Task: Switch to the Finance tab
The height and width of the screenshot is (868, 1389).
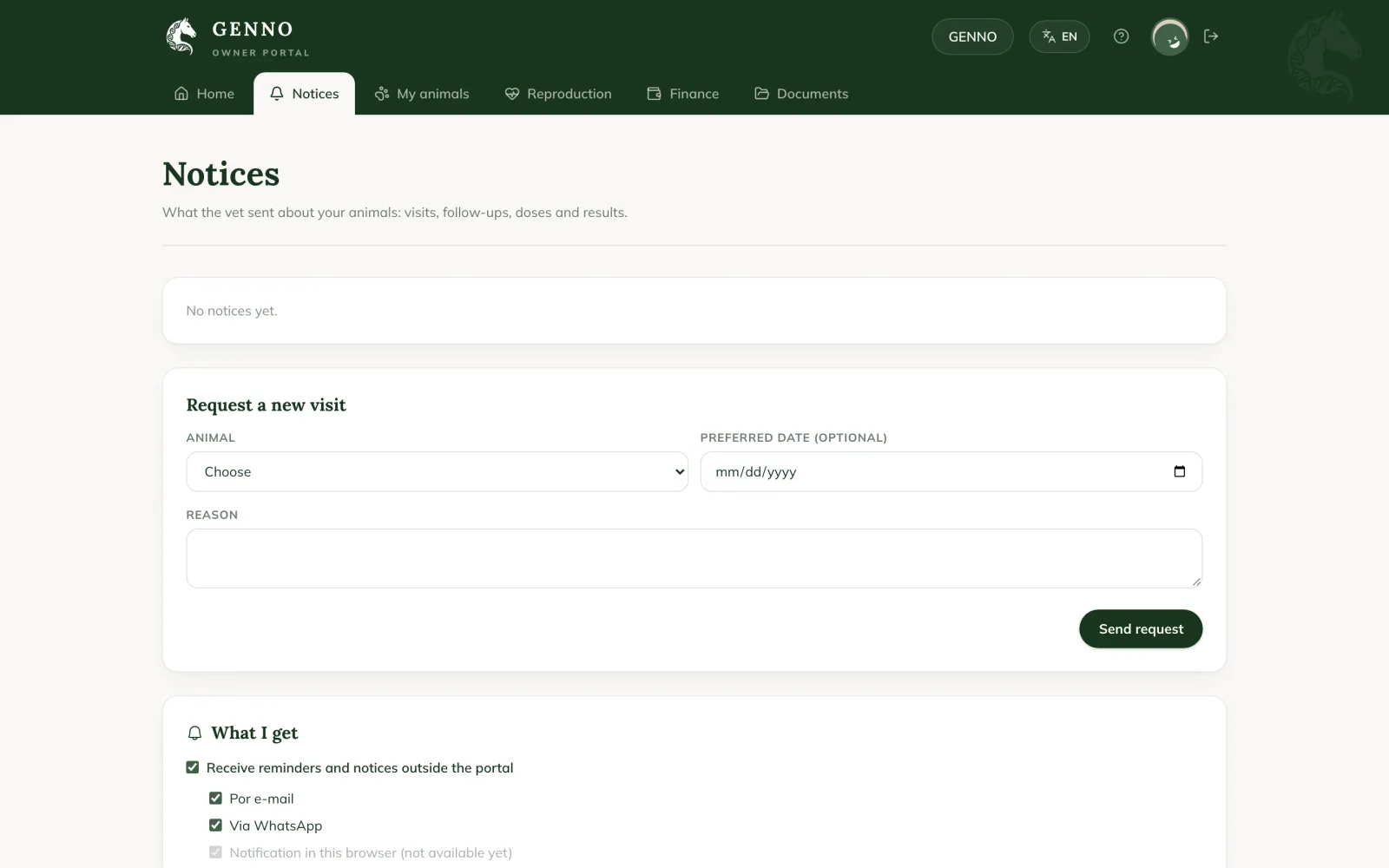Action: [683, 94]
